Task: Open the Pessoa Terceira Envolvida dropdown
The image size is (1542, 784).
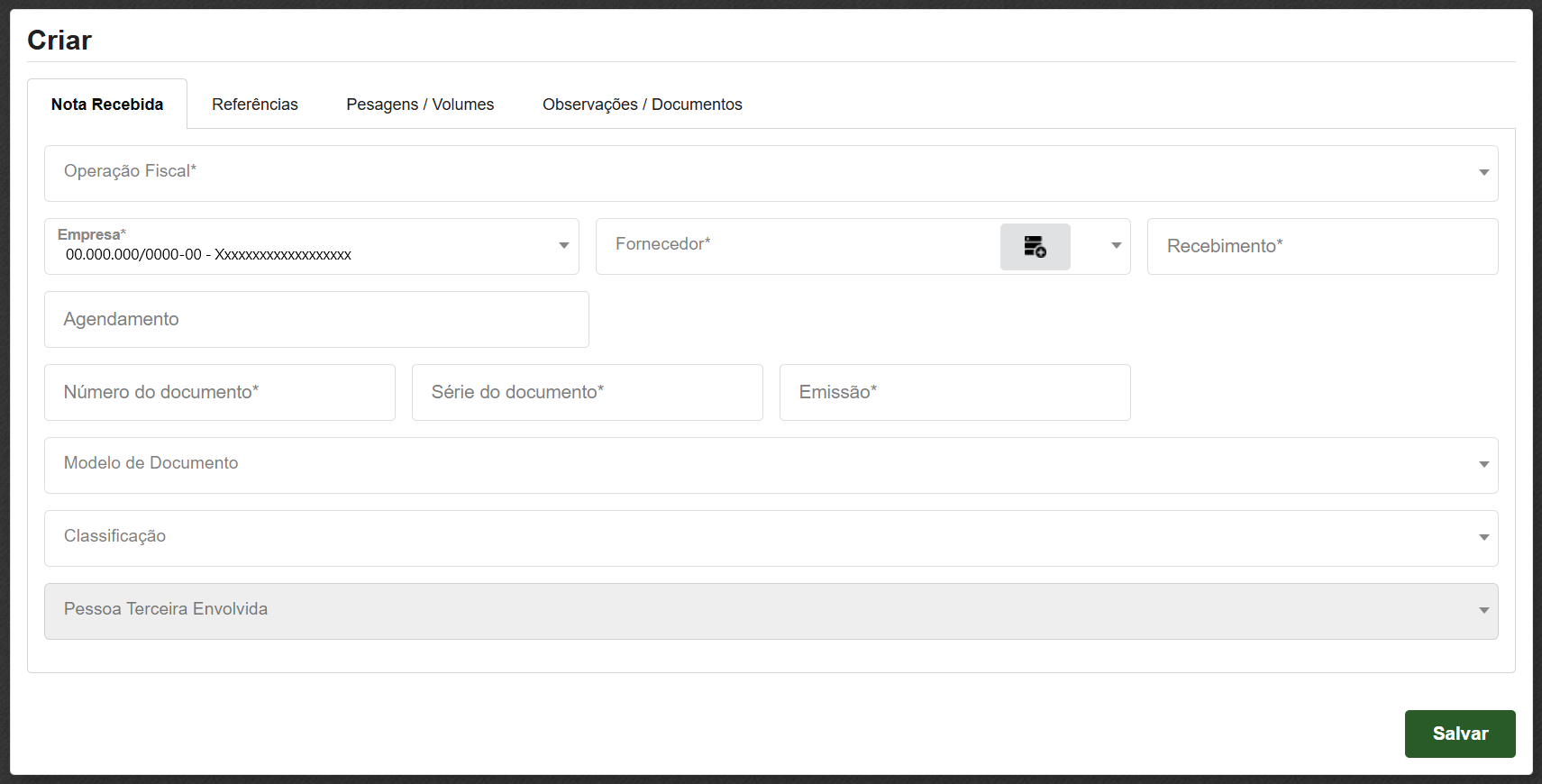Action: click(771, 611)
